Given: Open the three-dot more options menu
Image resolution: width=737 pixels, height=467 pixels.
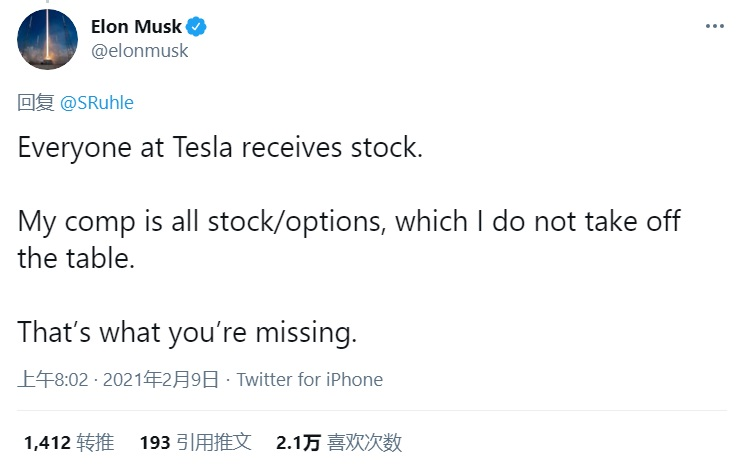Looking at the screenshot, I should point(714,26).
